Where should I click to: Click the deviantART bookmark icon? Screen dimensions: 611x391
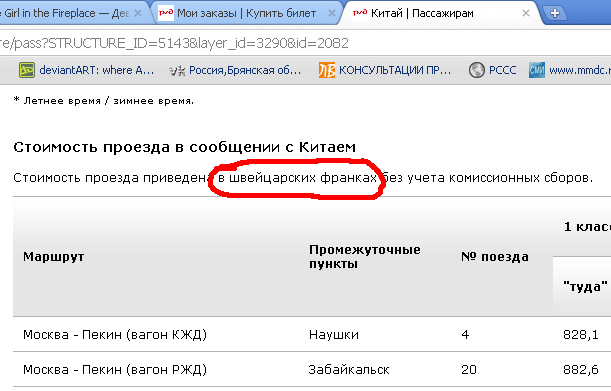tap(27, 70)
